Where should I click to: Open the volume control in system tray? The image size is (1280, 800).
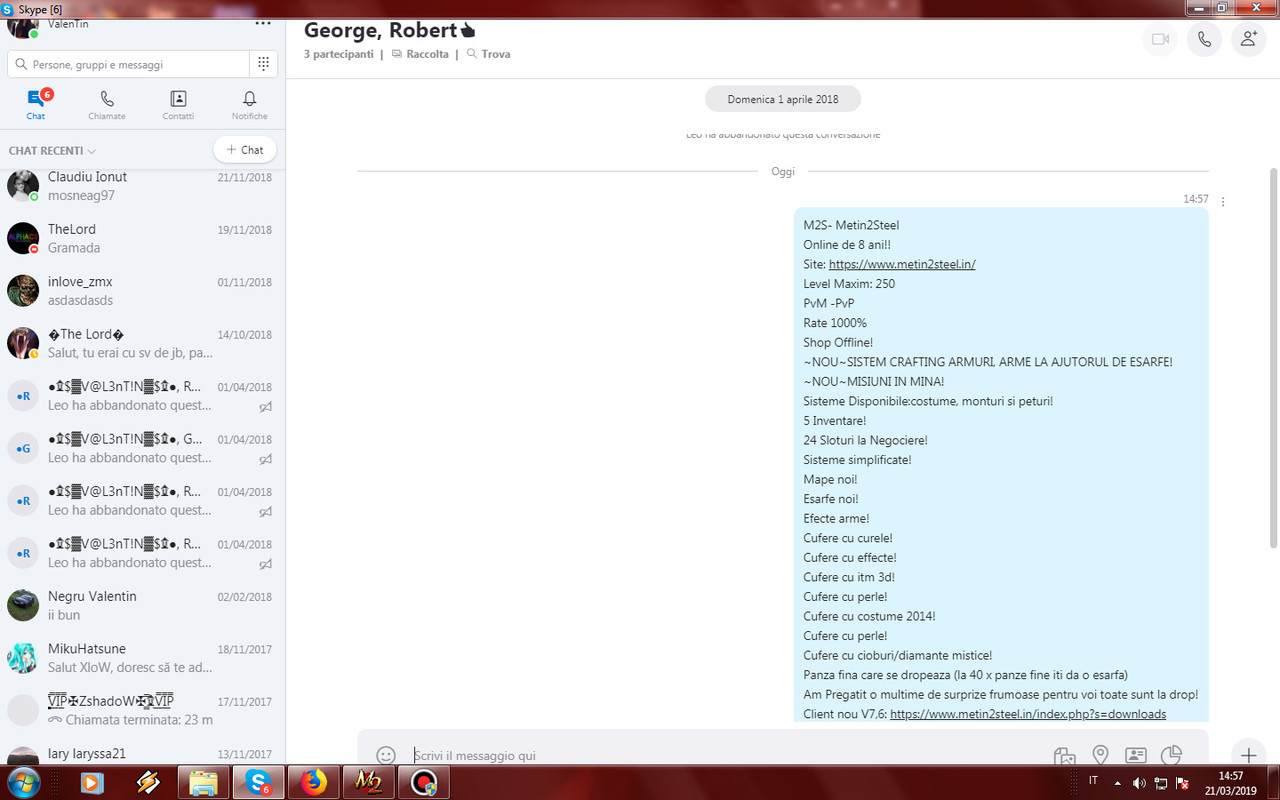(x=1139, y=782)
